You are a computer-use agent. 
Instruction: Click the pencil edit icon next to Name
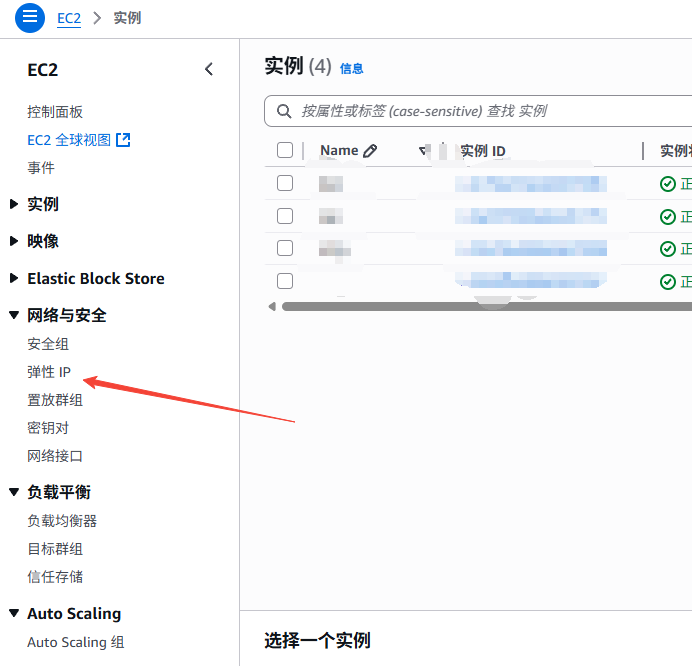370,151
